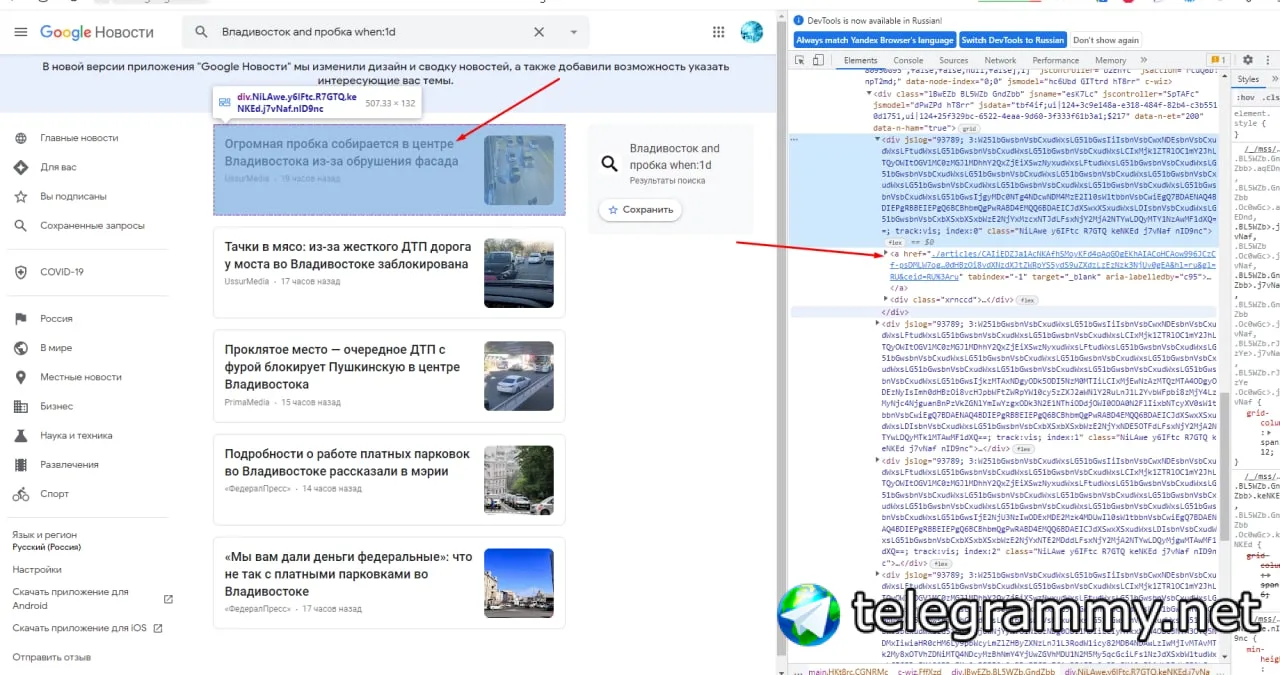Go to Главные новости section
This screenshot has width=1280, height=675.
pos(79,138)
